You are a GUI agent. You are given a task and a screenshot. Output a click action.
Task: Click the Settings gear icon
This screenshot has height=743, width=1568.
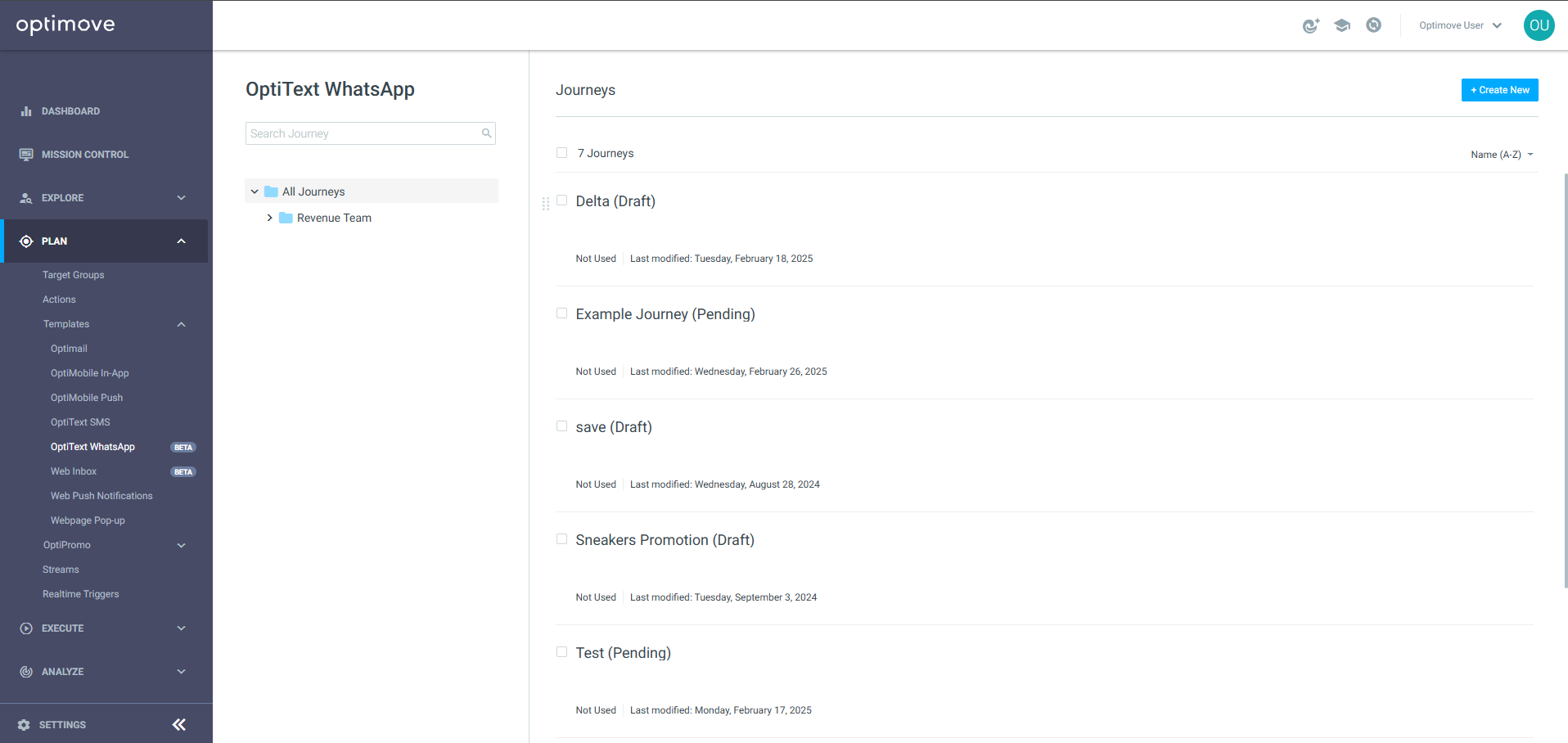[24, 725]
